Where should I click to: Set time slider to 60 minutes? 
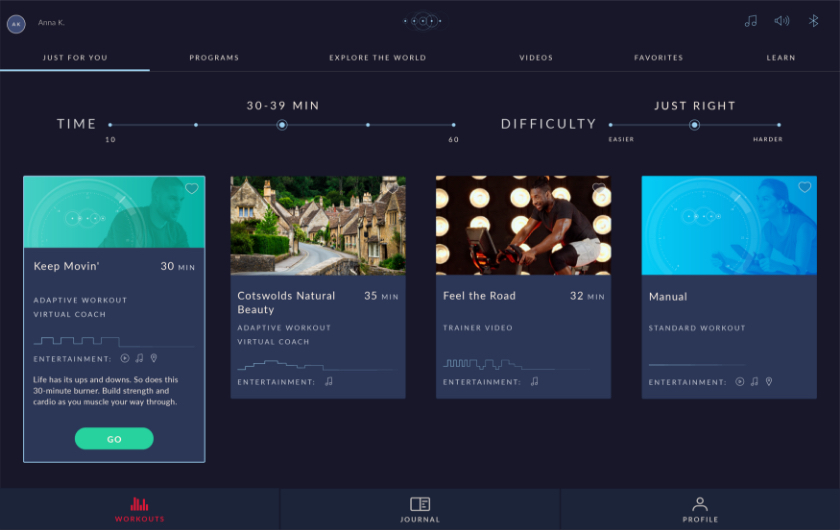[x=454, y=125]
